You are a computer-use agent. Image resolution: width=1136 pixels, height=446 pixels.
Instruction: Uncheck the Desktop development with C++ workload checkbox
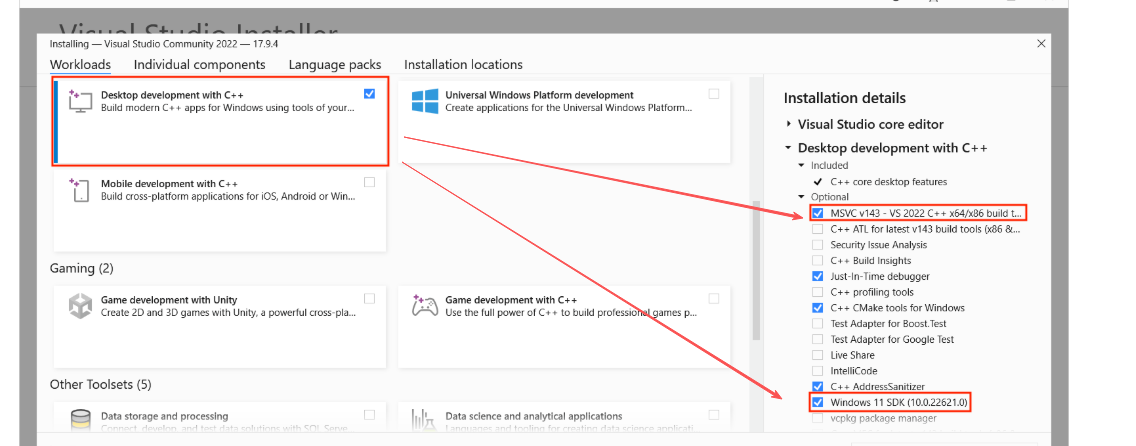(x=369, y=94)
